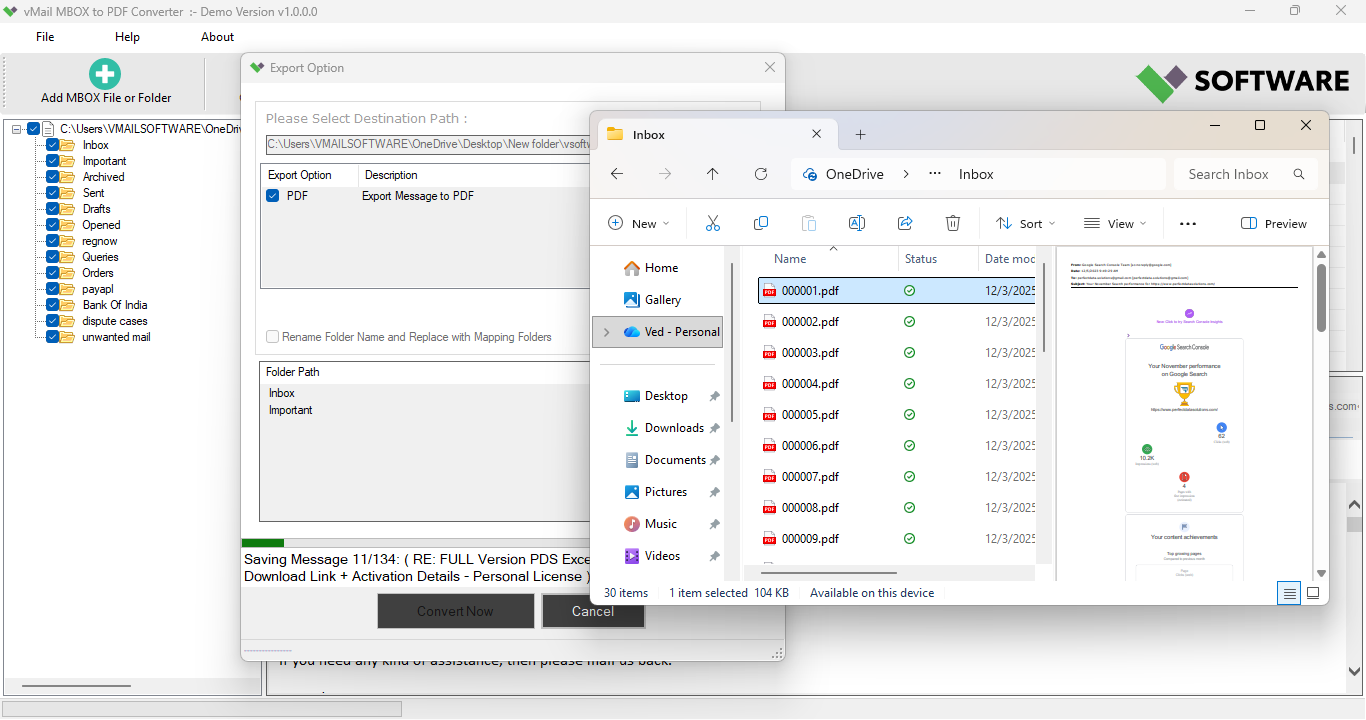Click the Refresh icon in Explorer
Viewport: 1366px width, 720px height.
coord(760,173)
